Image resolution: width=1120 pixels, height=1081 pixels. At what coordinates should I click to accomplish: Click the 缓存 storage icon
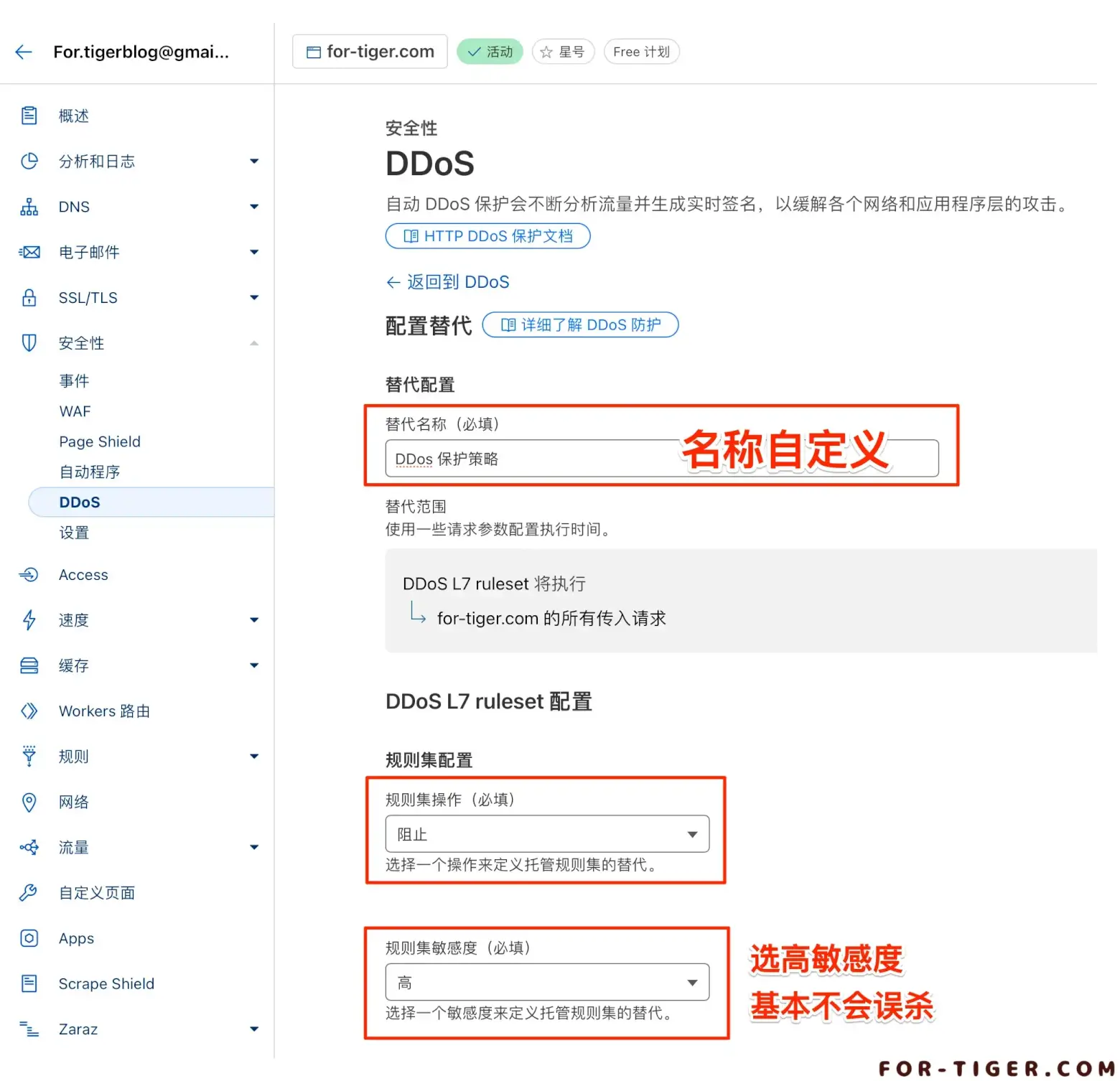coord(29,665)
